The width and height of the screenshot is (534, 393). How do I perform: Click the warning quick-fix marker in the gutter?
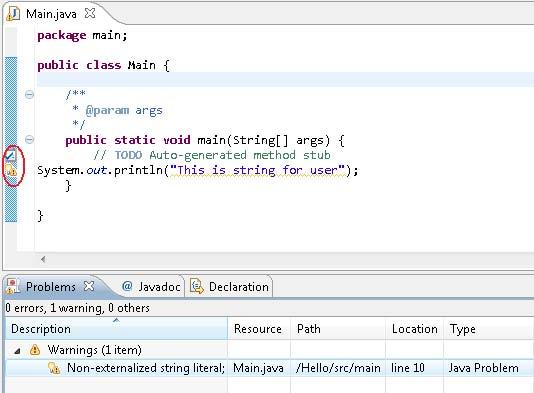(x=11, y=170)
